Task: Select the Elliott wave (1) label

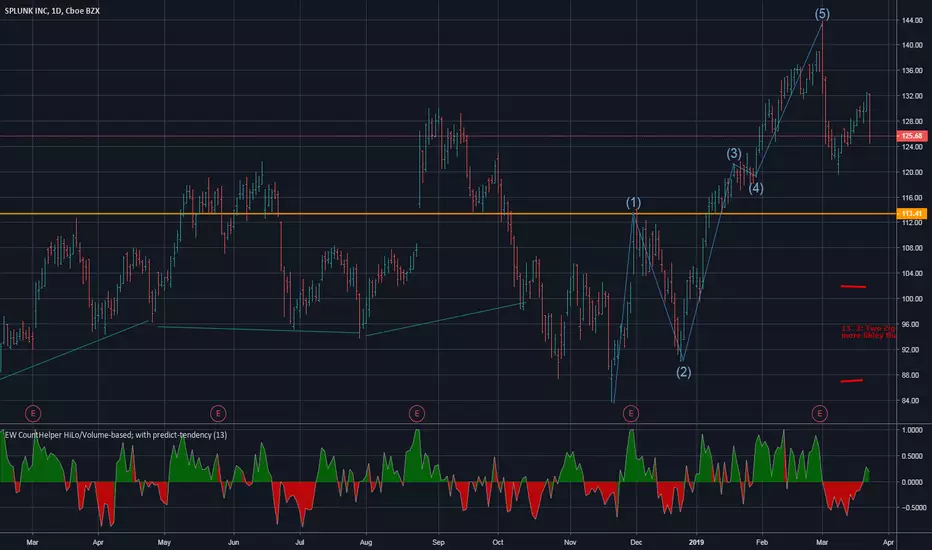Action: point(634,203)
